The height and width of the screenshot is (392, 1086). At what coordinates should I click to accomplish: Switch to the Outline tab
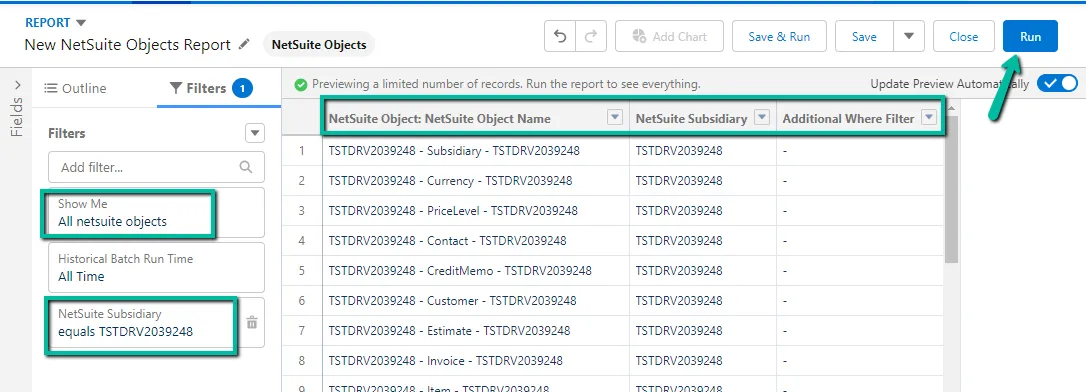pyautogui.click(x=75, y=88)
